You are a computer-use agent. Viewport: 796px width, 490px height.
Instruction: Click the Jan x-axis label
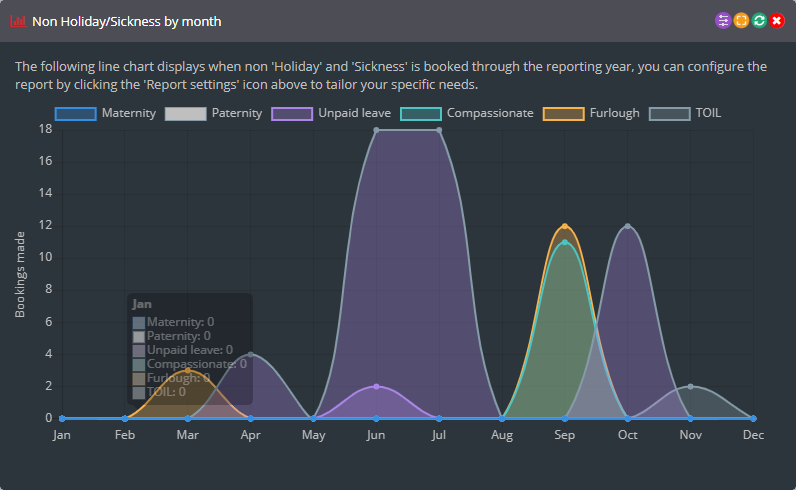click(x=62, y=435)
